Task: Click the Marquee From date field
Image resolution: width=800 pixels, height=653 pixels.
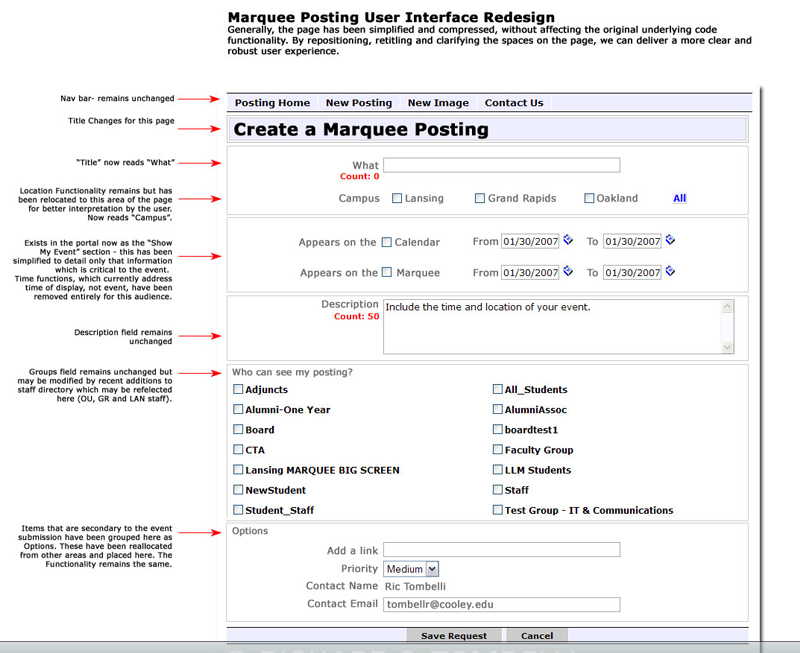Action: tap(530, 272)
